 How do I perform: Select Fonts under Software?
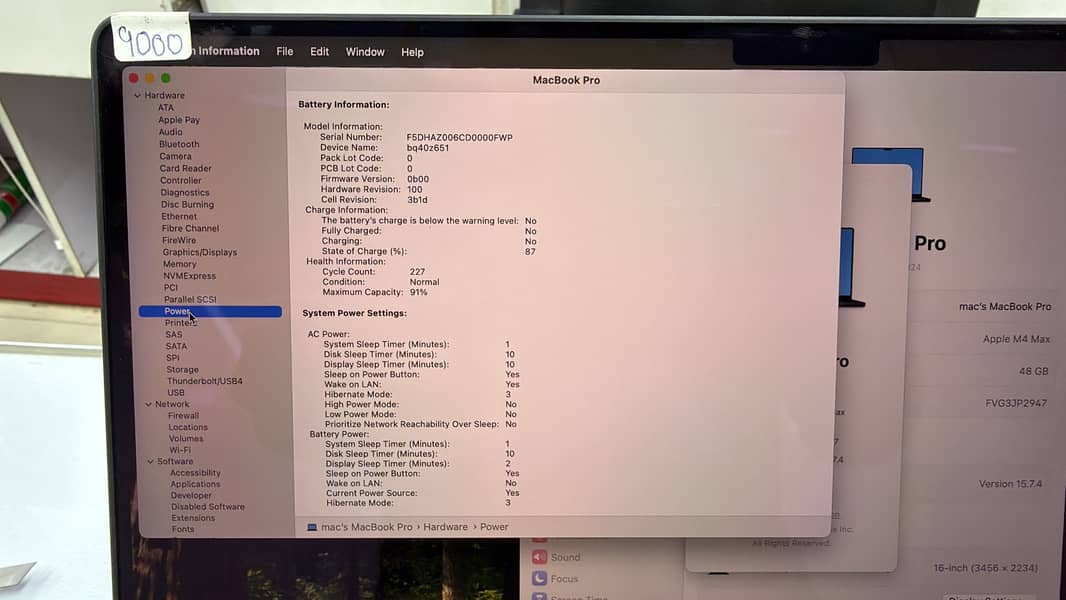pos(182,529)
